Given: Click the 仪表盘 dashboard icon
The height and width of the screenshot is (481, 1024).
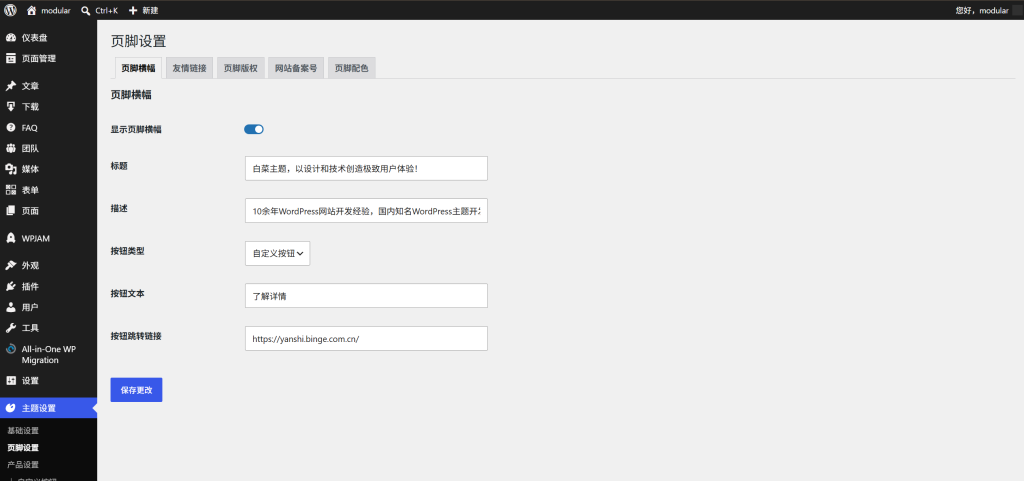Looking at the screenshot, I should 10,38.
